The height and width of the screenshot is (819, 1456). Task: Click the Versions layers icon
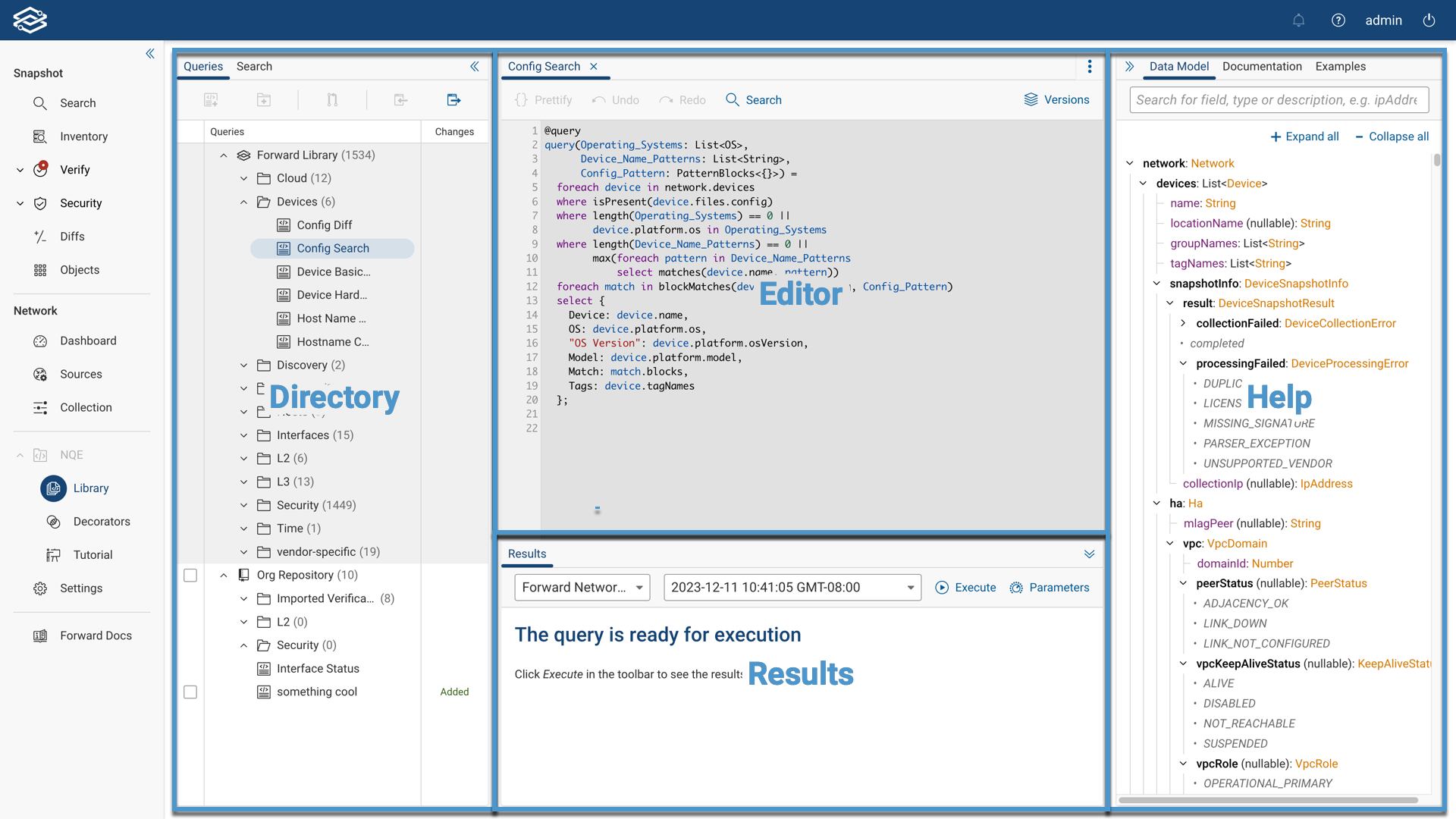tap(1031, 99)
